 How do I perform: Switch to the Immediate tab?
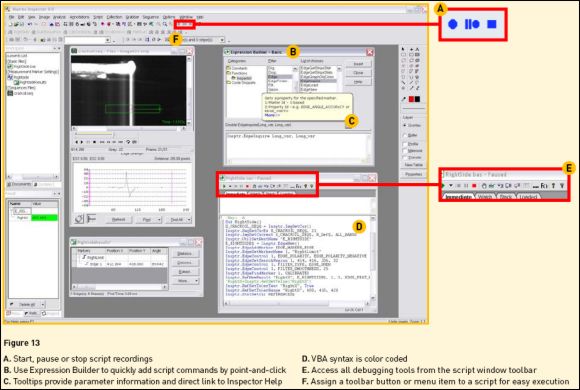pyautogui.click(x=458, y=197)
